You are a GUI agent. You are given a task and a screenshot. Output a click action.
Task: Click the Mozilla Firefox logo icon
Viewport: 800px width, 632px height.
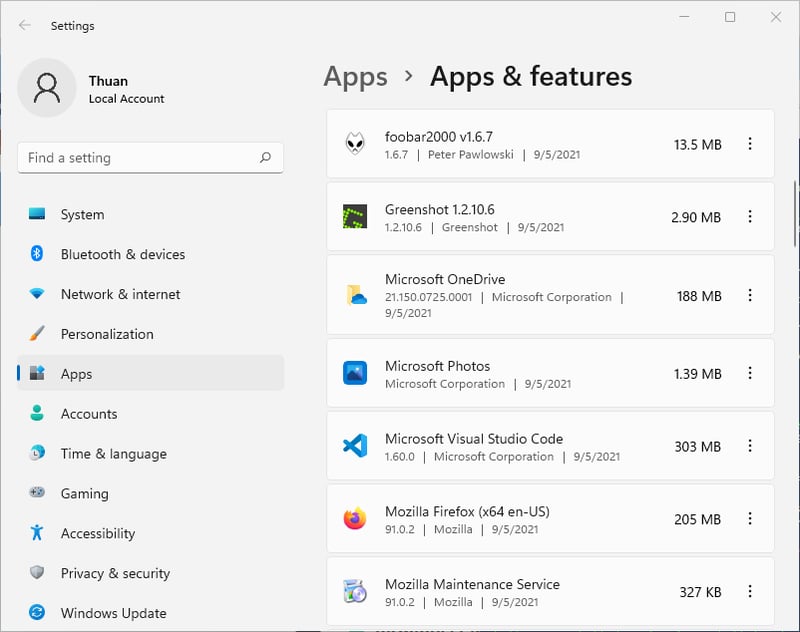(x=355, y=519)
